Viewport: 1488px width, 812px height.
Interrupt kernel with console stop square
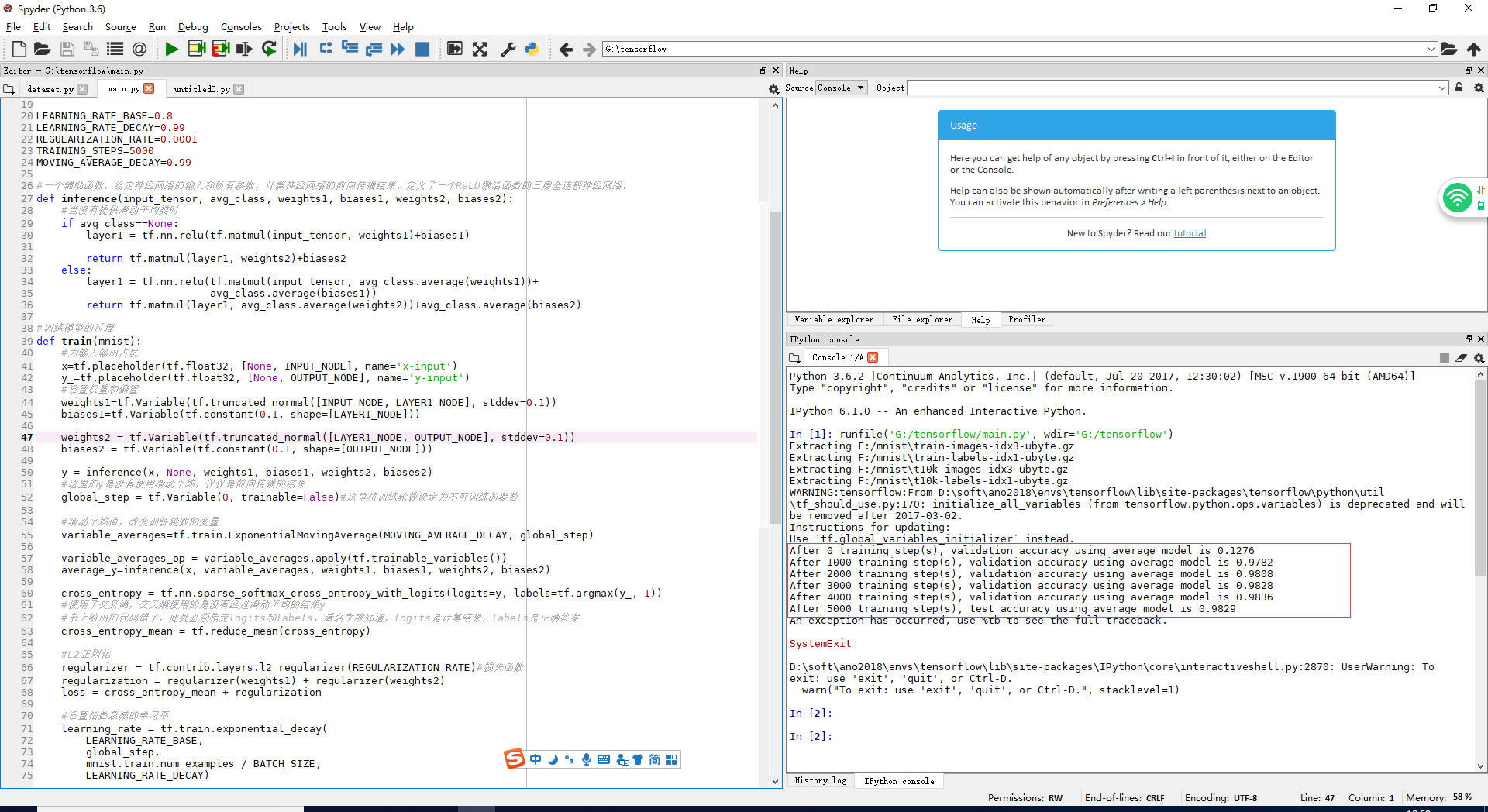[x=1445, y=358]
